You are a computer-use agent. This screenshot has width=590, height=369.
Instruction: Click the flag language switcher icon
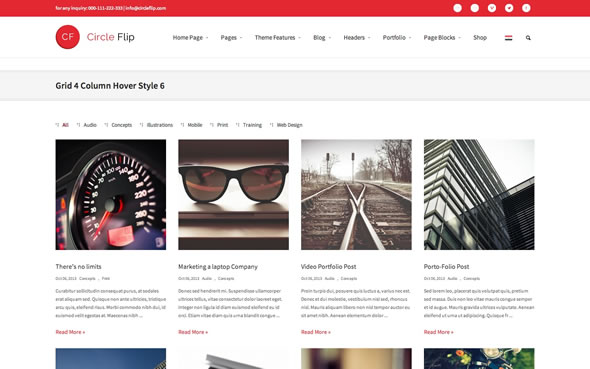point(508,38)
